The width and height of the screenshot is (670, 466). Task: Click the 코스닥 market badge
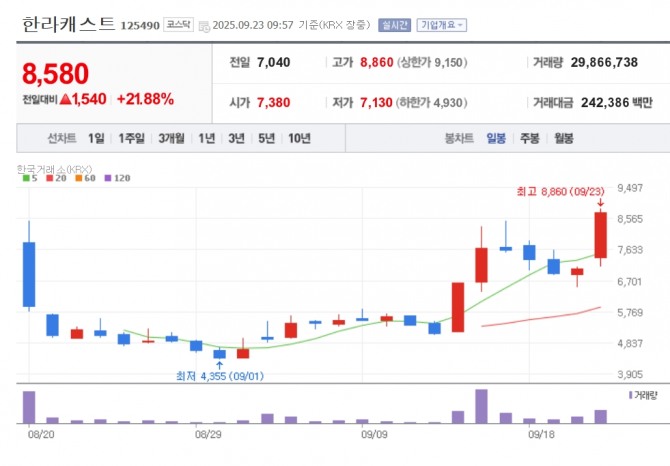pos(178,26)
